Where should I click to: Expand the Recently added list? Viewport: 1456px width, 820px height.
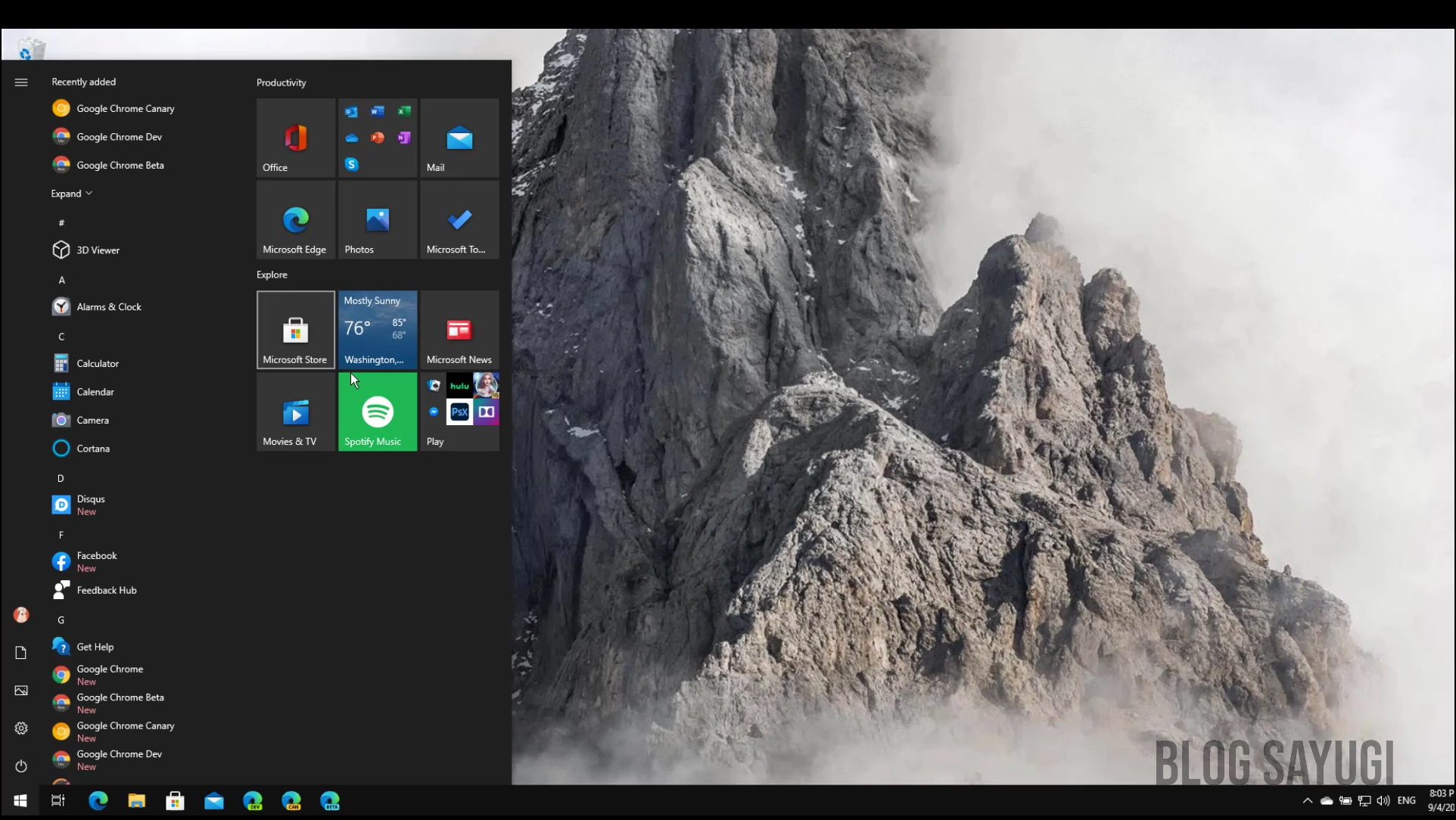[x=71, y=194]
